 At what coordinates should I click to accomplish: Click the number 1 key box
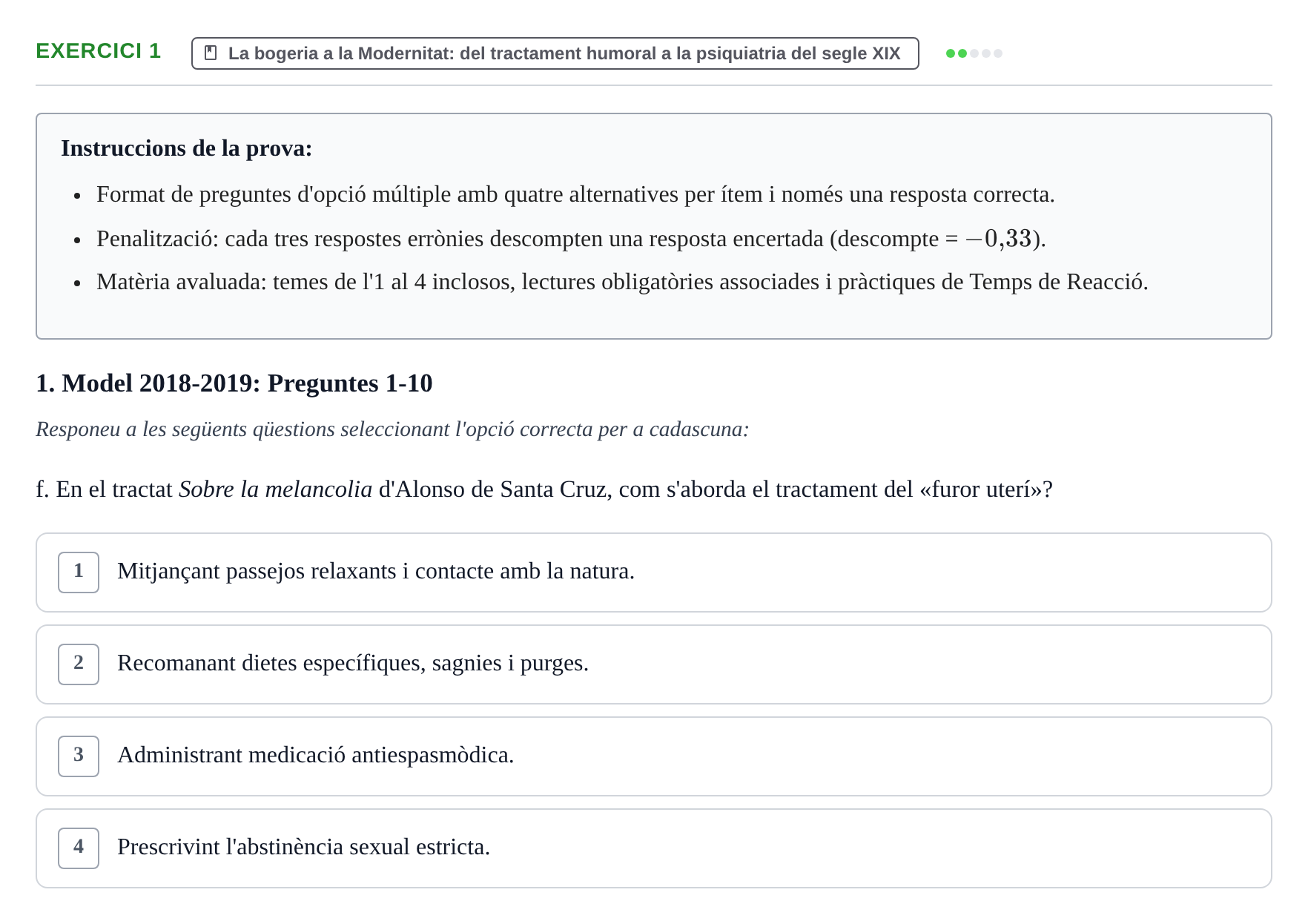click(79, 572)
